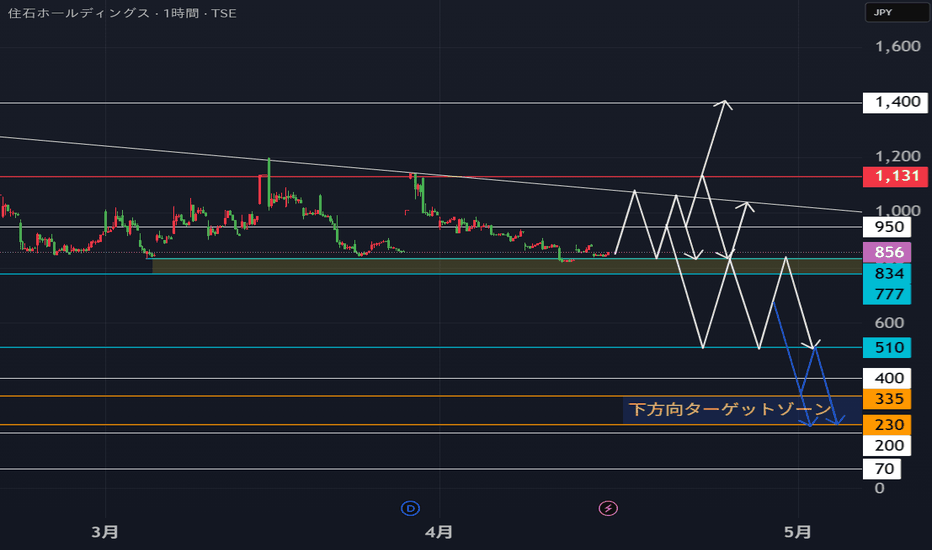This screenshot has width=932, height=550.
Task: Select the 200 price label
Action: 887,446
